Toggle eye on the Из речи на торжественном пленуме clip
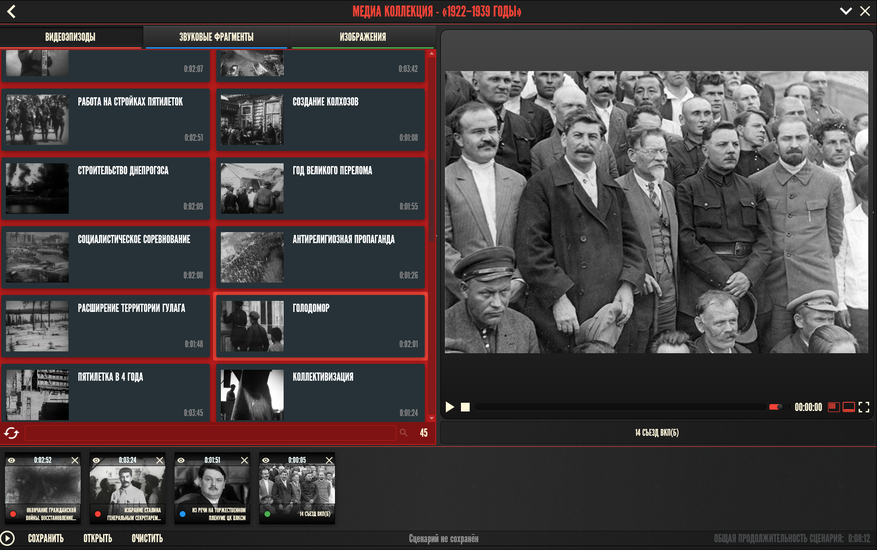Image resolution: width=877 pixels, height=550 pixels. [x=181, y=460]
